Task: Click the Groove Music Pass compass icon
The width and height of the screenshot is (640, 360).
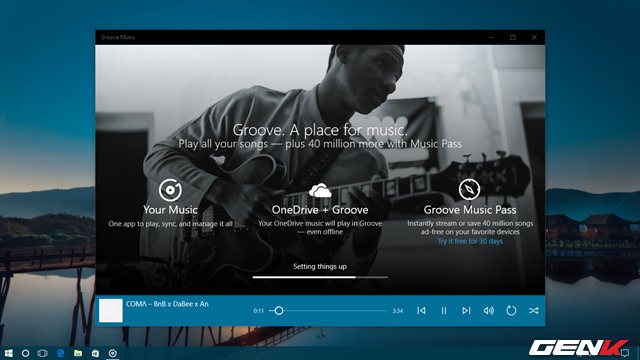Action: 469,189
